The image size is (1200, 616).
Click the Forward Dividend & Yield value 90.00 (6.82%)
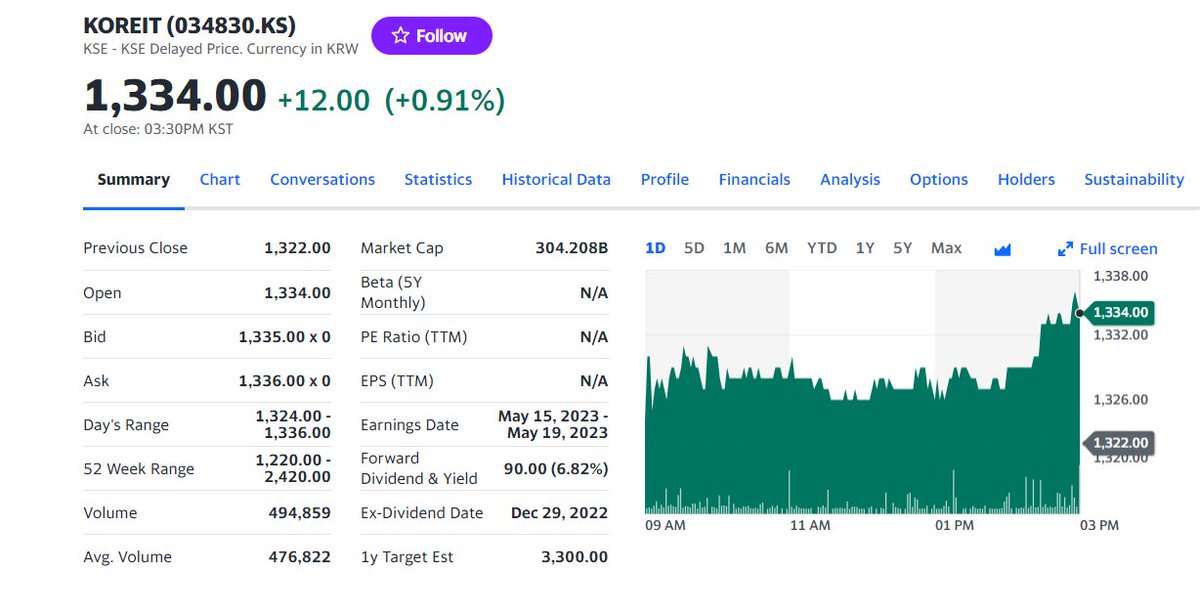pyautogui.click(x=556, y=469)
